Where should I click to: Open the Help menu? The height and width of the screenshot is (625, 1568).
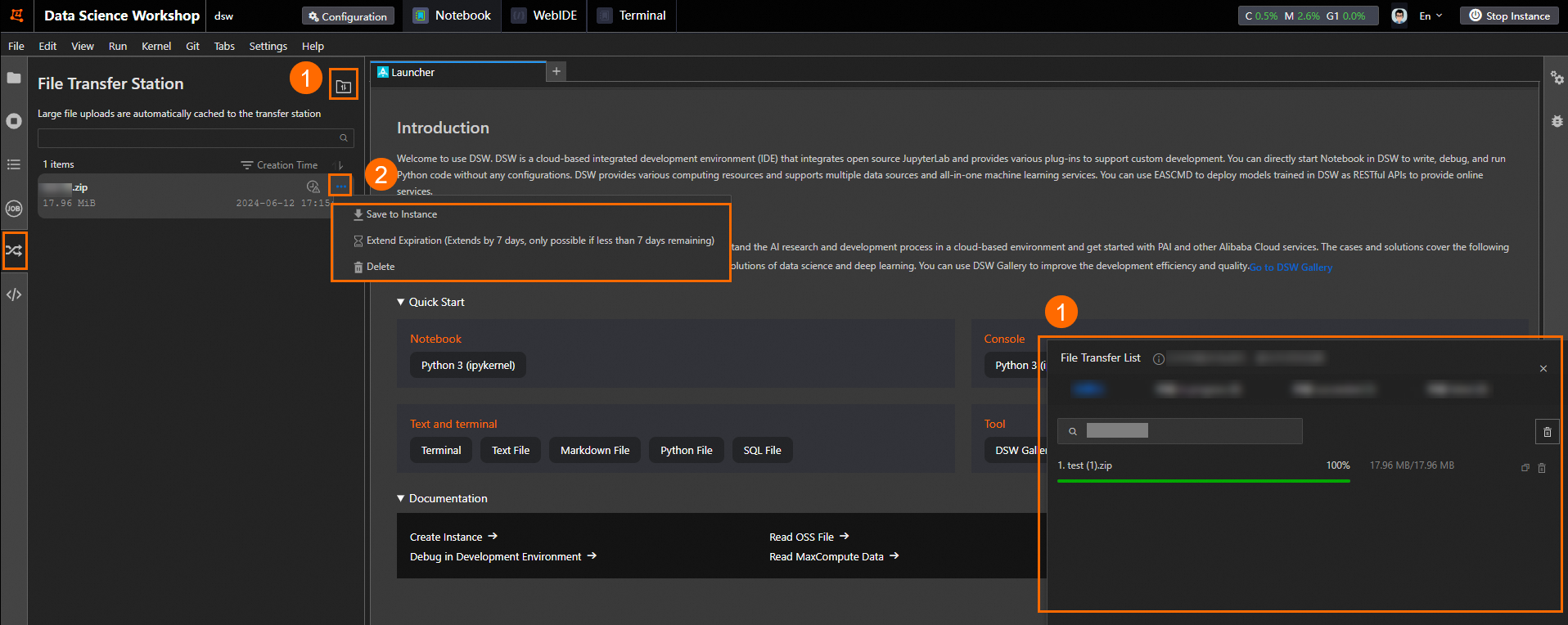click(x=313, y=46)
